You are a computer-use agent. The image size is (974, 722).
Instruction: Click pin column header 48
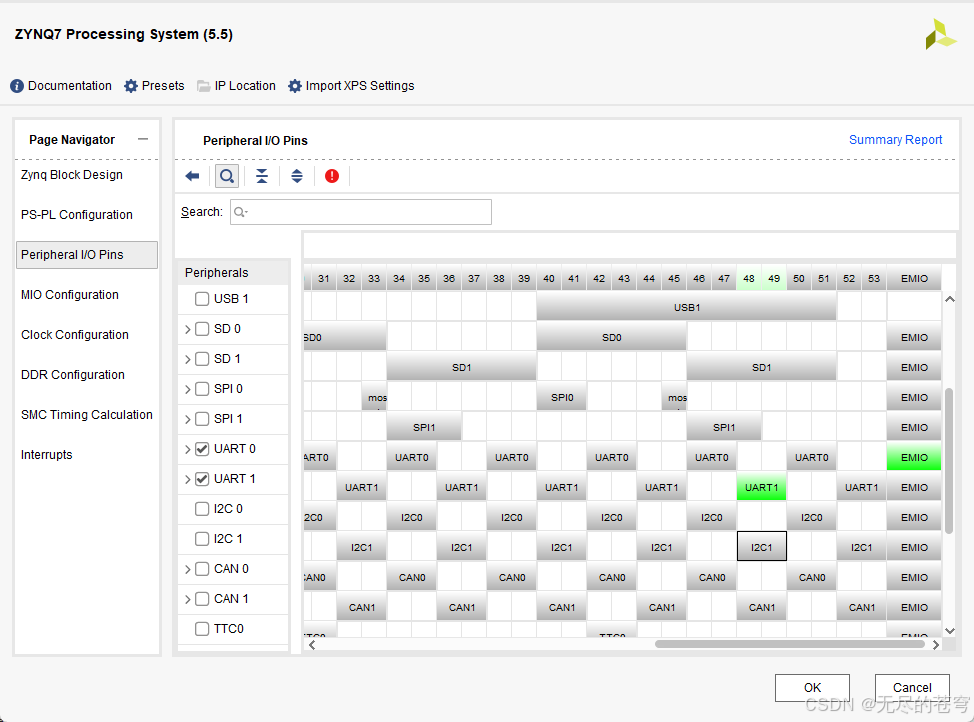click(x=749, y=278)
